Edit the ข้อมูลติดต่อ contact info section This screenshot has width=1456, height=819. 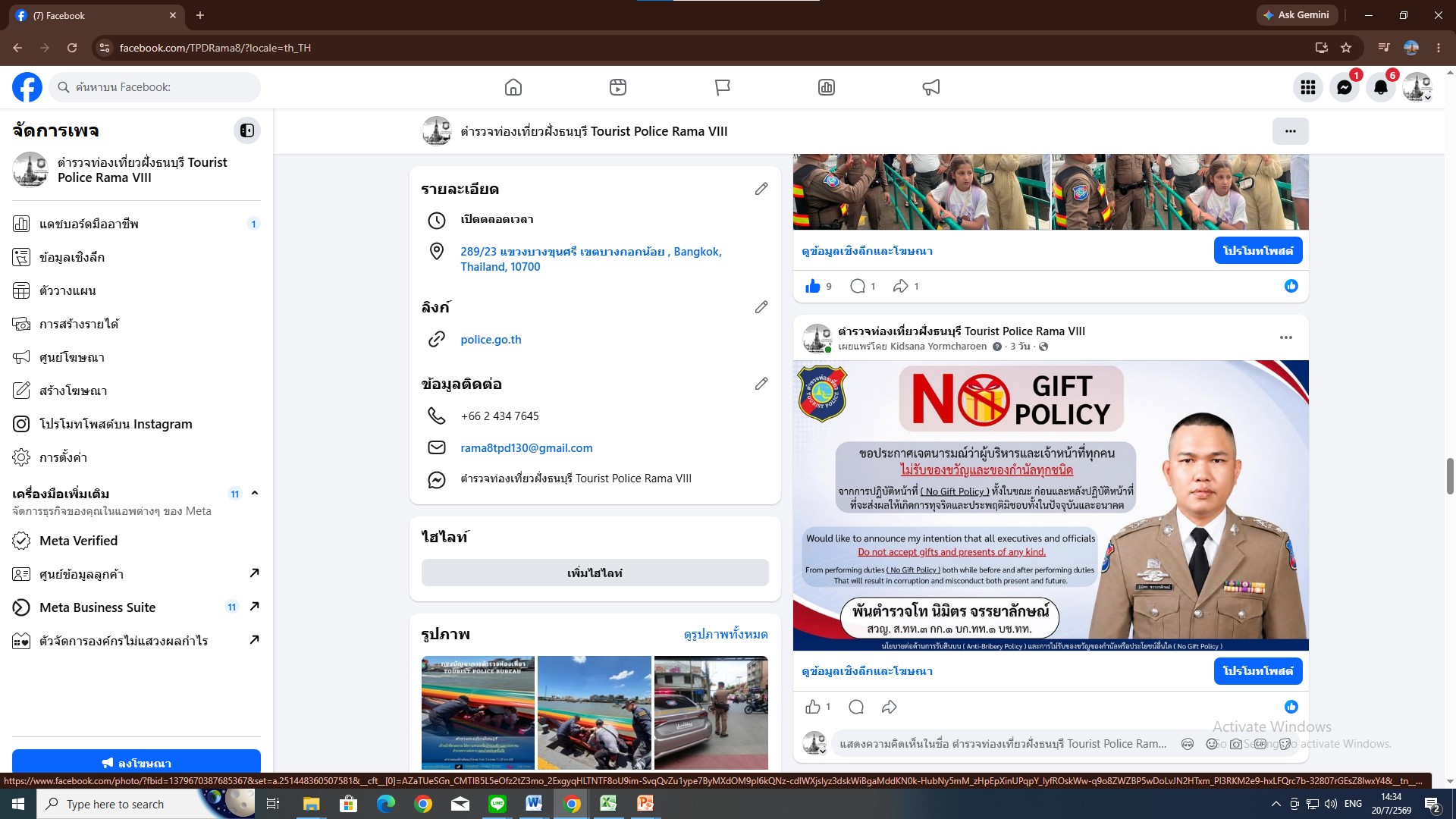(761, 384)
